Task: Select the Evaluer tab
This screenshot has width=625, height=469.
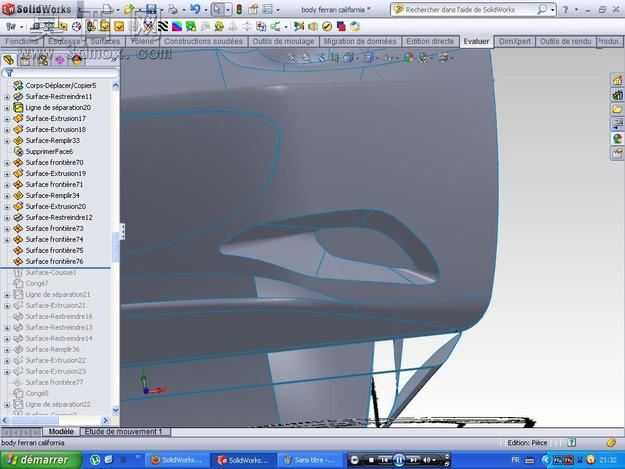Action: [x=476, y=41]
